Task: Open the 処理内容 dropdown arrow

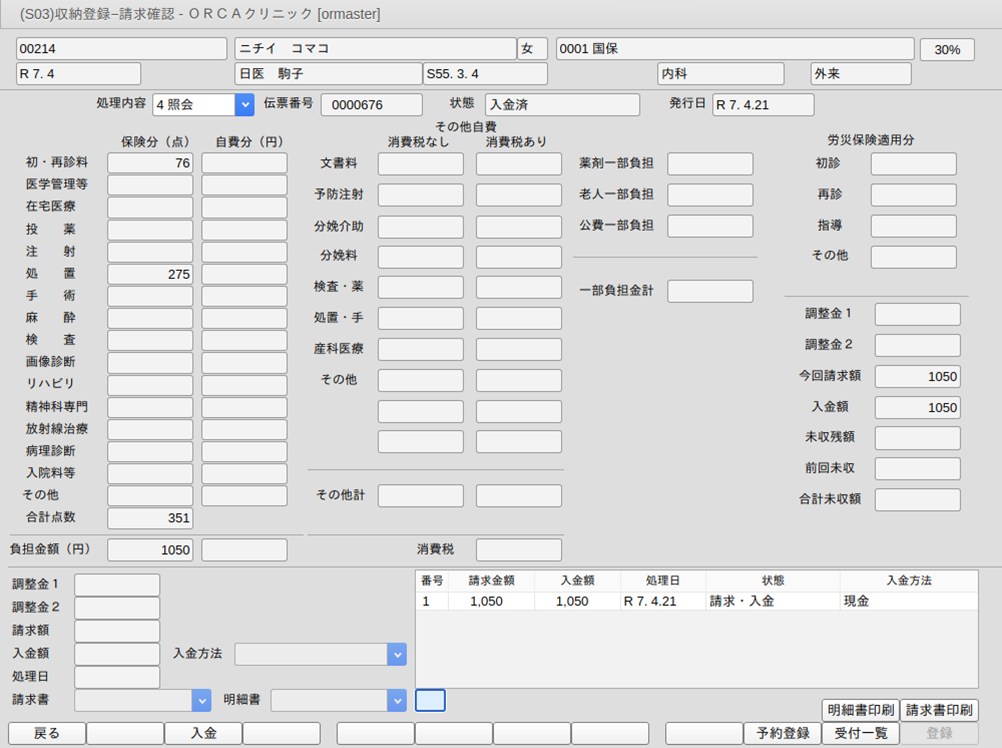Action: [244, 105]
